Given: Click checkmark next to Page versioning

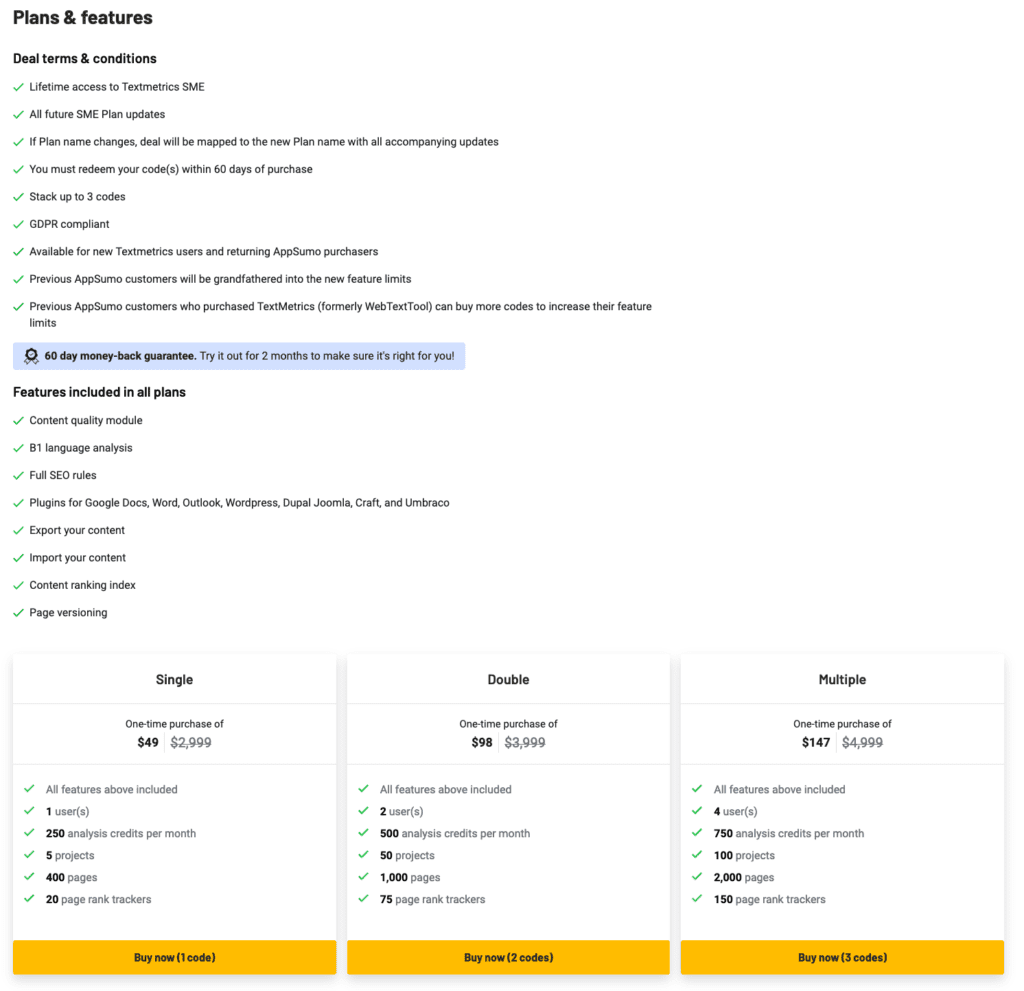Looking at the screenshot, I should point(18,613).
